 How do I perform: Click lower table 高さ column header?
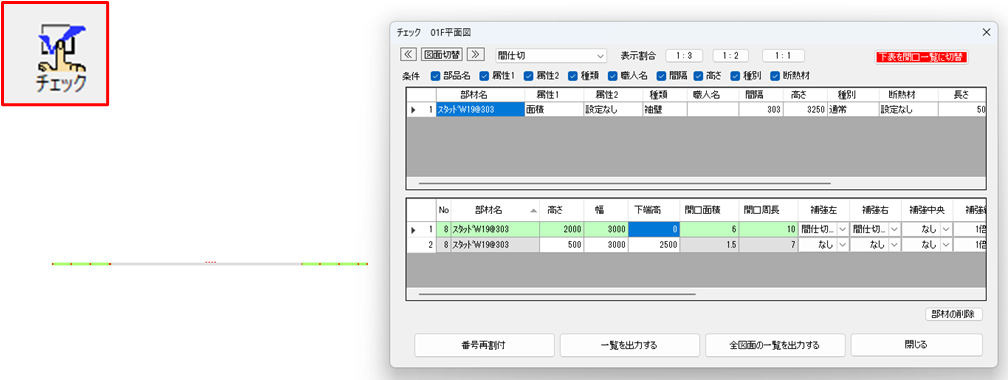coord(562,209)
